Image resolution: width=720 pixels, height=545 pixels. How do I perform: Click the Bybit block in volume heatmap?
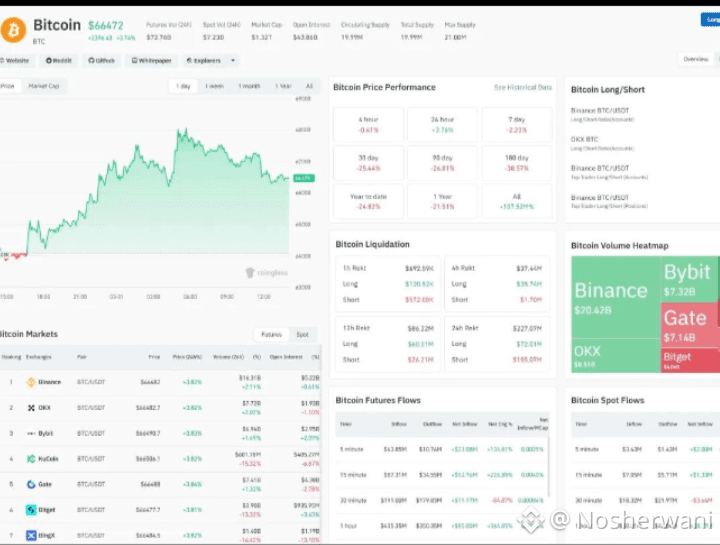pos(690,279)
